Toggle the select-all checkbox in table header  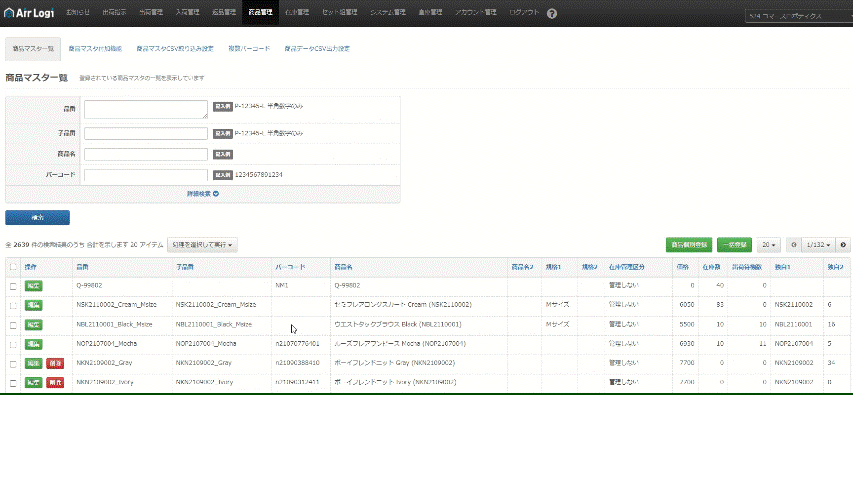(x=13, y=267)
